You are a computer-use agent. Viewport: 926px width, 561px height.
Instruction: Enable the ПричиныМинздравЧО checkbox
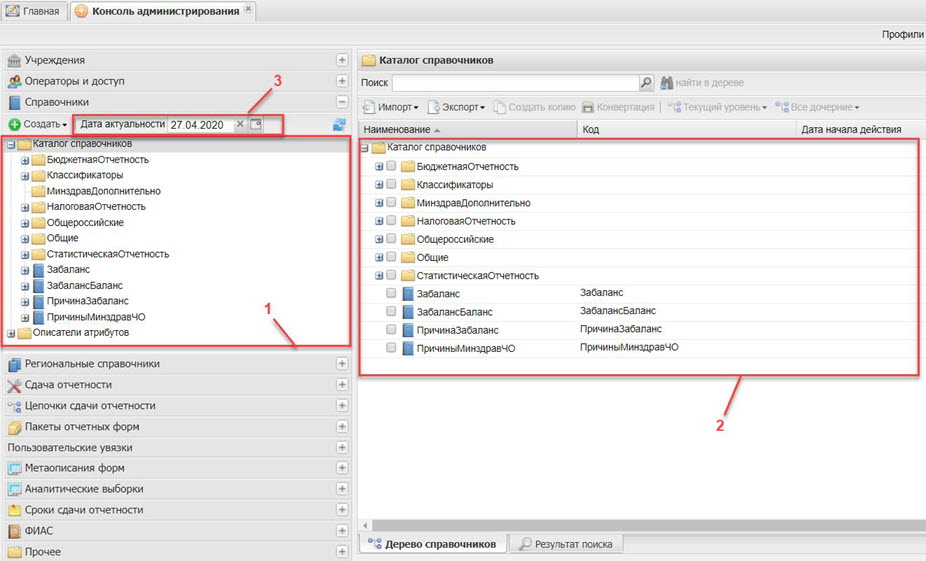point(392,348)
